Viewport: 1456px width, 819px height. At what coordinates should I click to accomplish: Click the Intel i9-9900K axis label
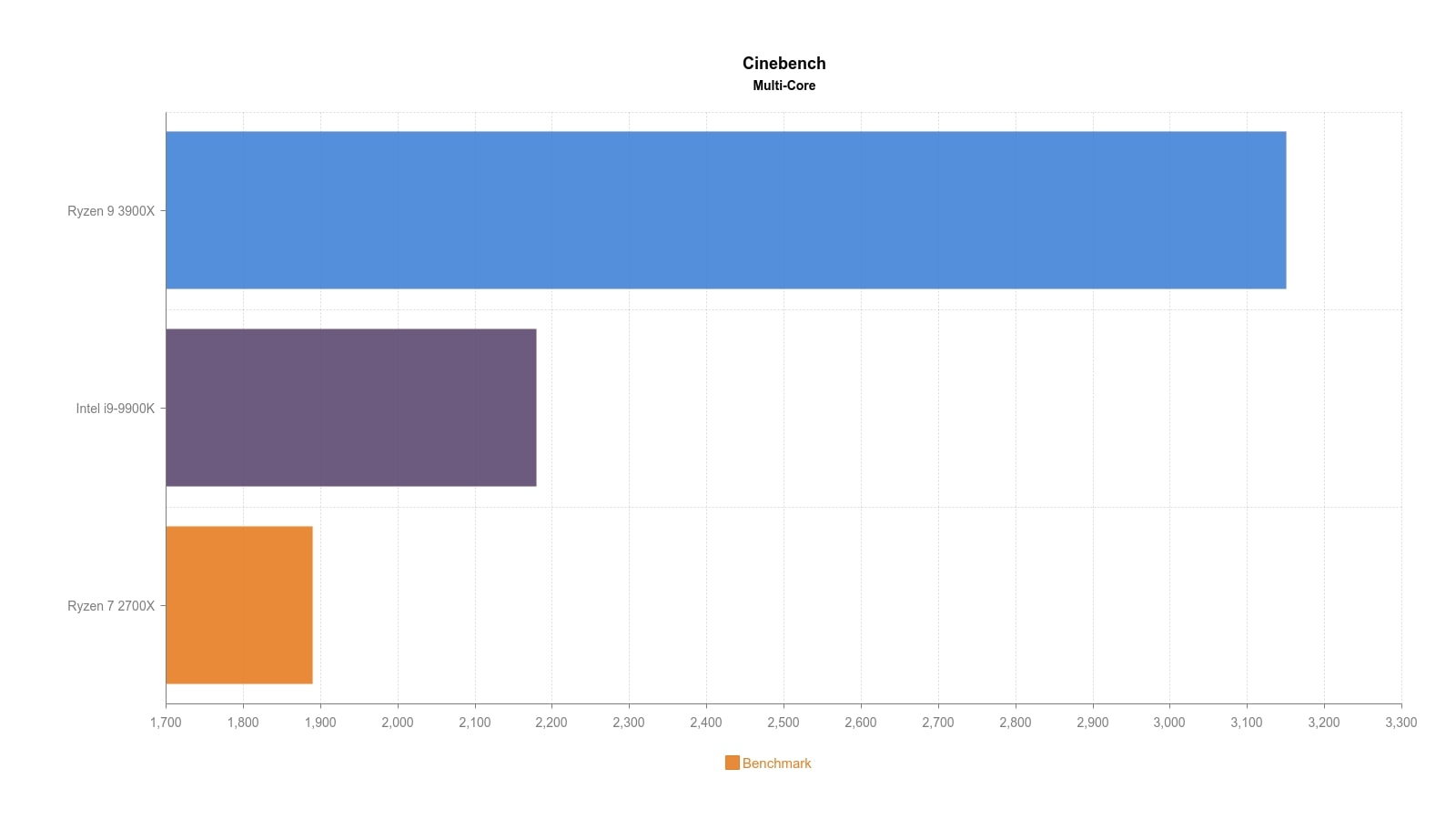[x=116, y=409]
